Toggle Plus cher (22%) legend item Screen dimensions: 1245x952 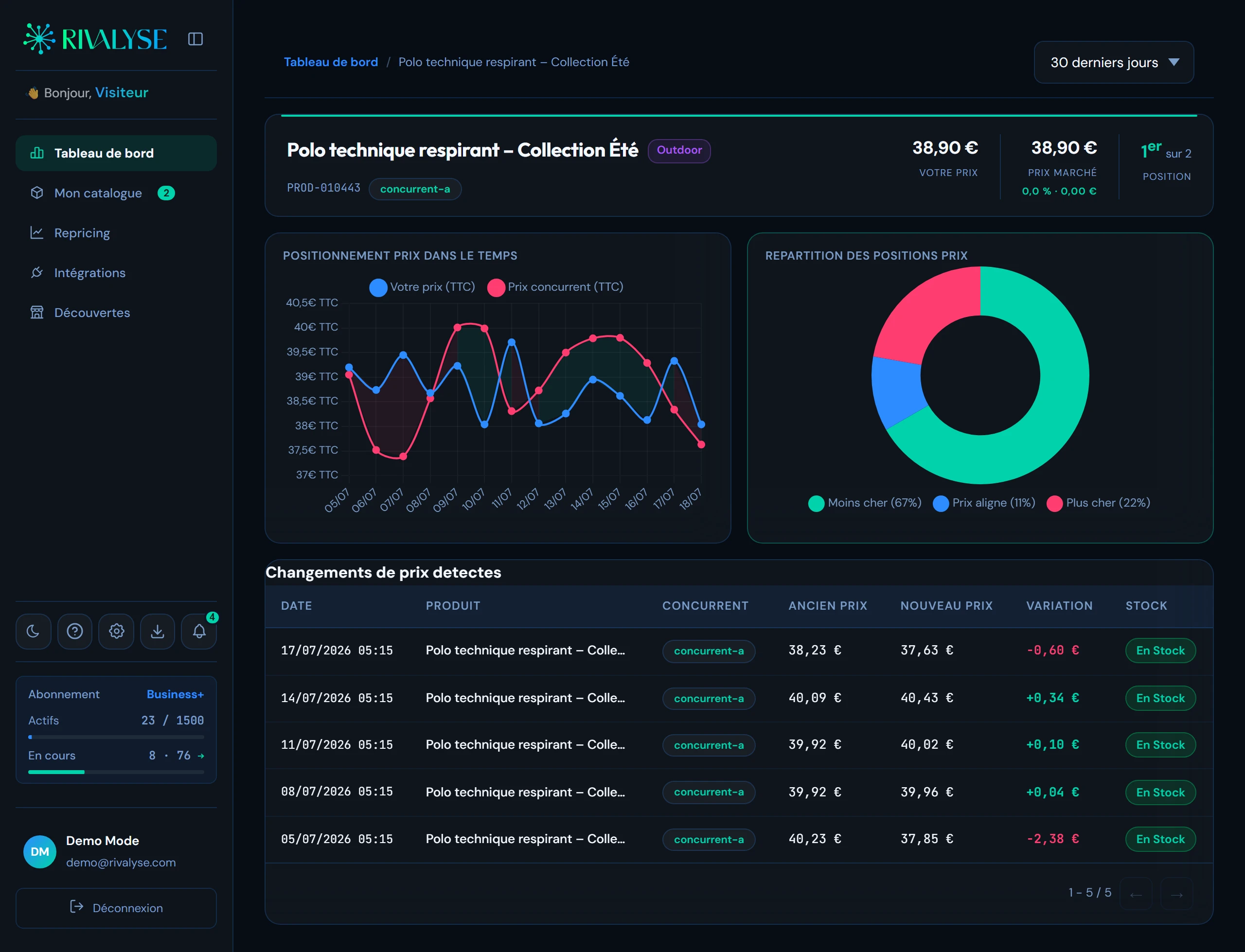(1098, 503)
